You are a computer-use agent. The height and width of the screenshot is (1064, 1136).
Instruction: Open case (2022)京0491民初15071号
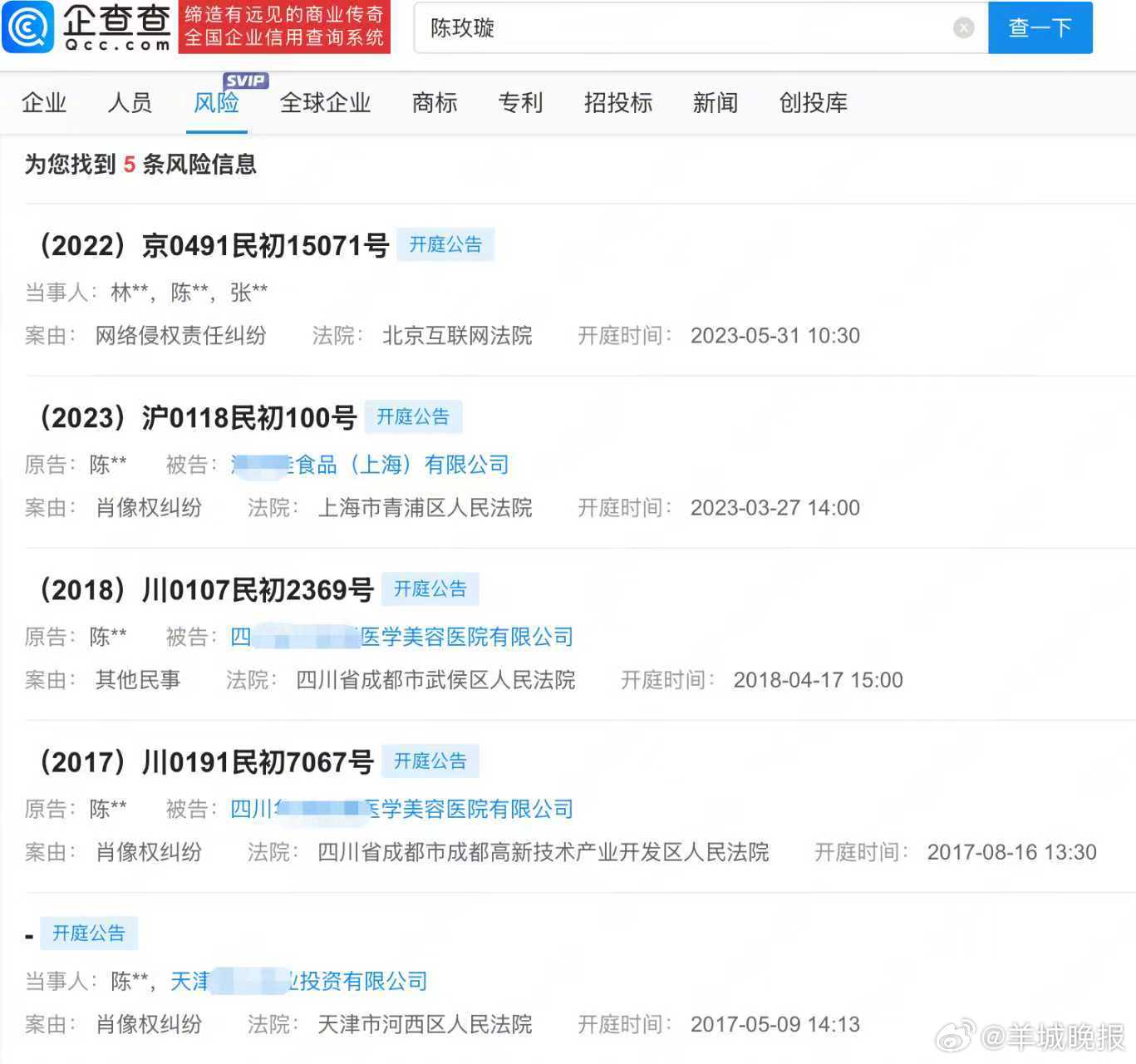(x=214, y=245)
